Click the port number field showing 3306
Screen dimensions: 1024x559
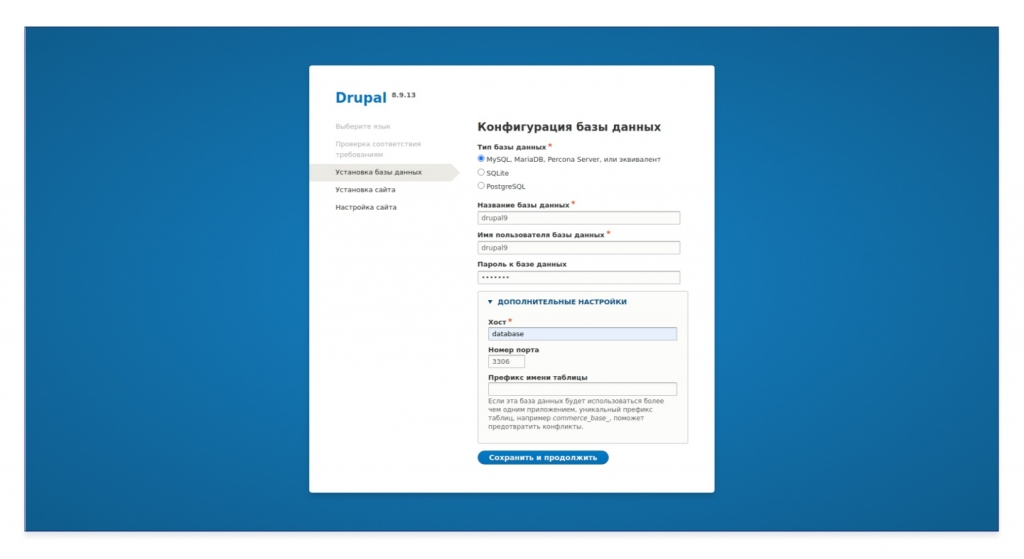[506, 362]
